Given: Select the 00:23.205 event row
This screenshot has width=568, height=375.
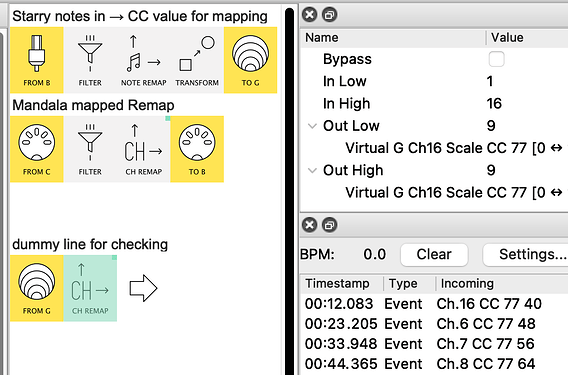Looking at the screenshot, I should (434, 324).
